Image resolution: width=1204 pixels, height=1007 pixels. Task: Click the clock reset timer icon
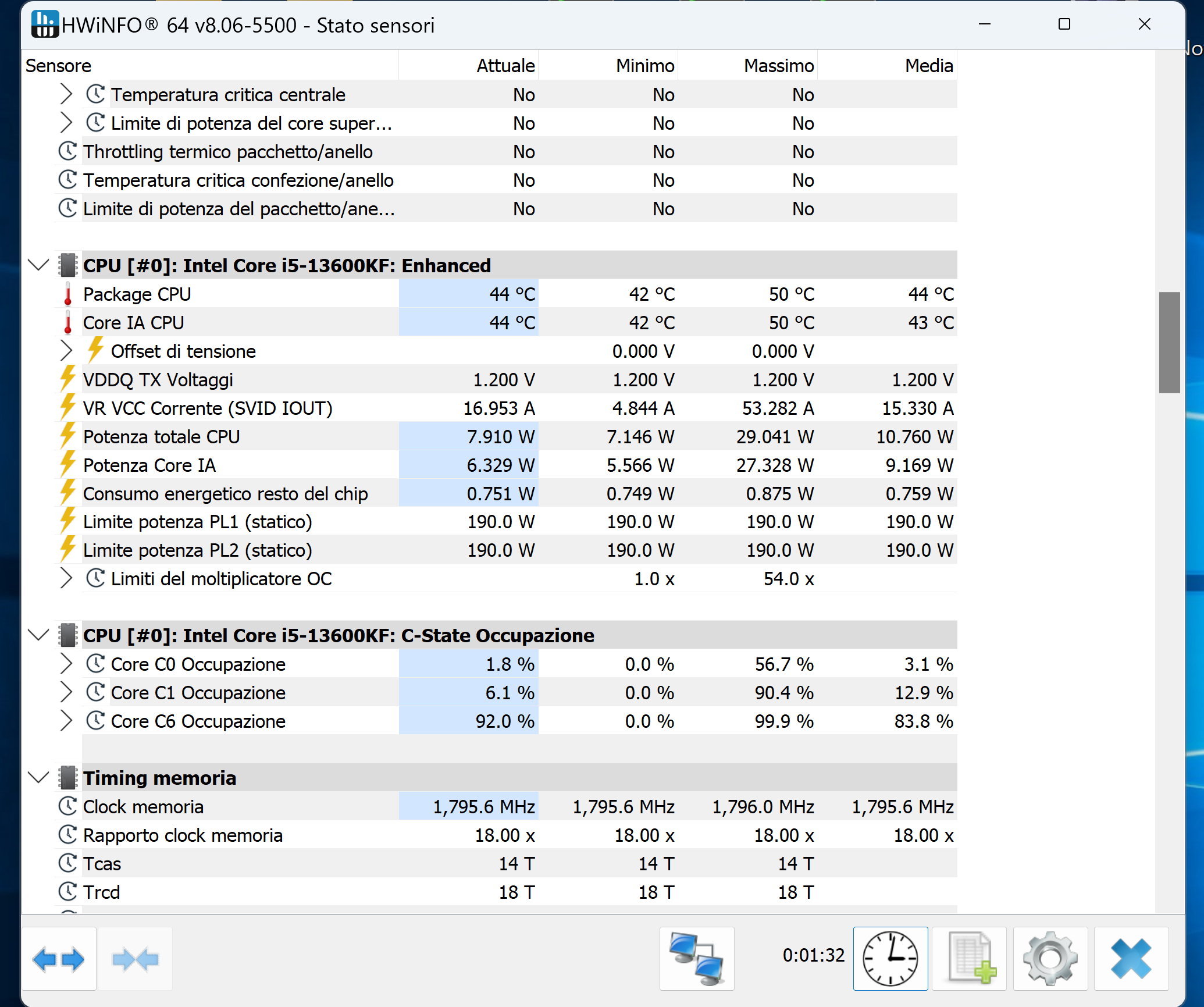890,959
